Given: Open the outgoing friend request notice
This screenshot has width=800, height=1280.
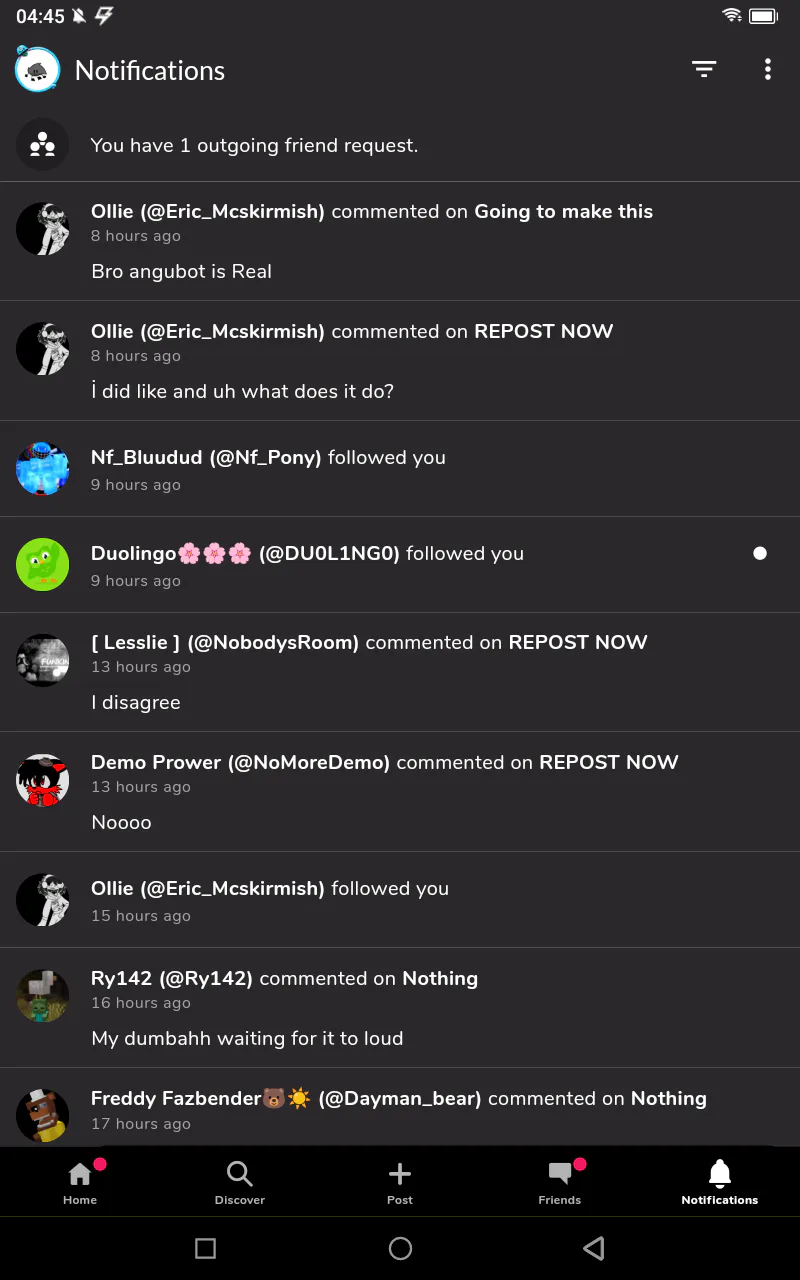Looking at the screenshot, I should (400, 145).
